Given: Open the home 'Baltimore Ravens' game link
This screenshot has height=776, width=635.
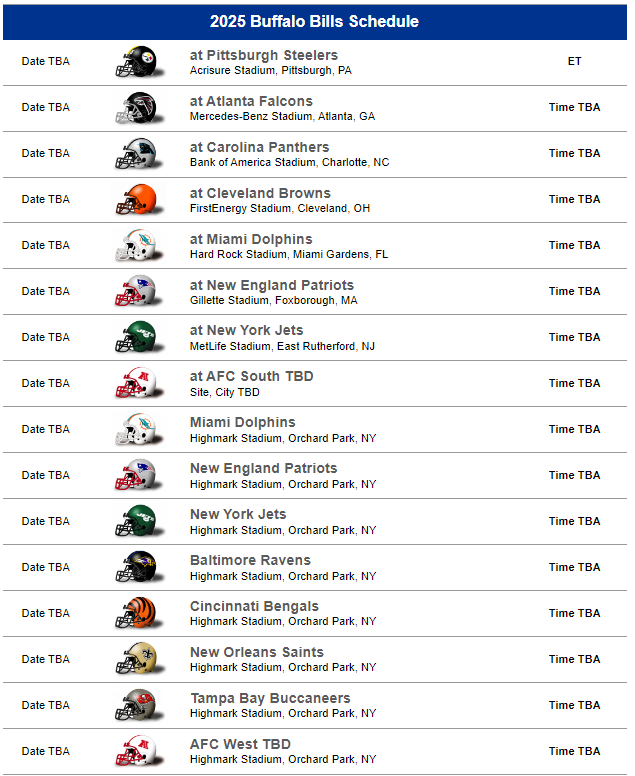Looking at the screenshot, I should point(250,560).
